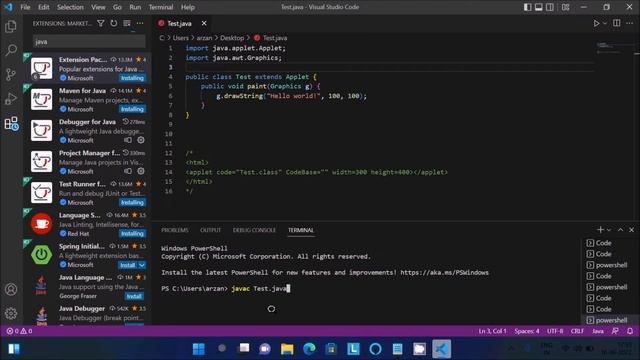Open the Terminal menu
Viewport: 640px width, 360px height.
pos(161,7)
